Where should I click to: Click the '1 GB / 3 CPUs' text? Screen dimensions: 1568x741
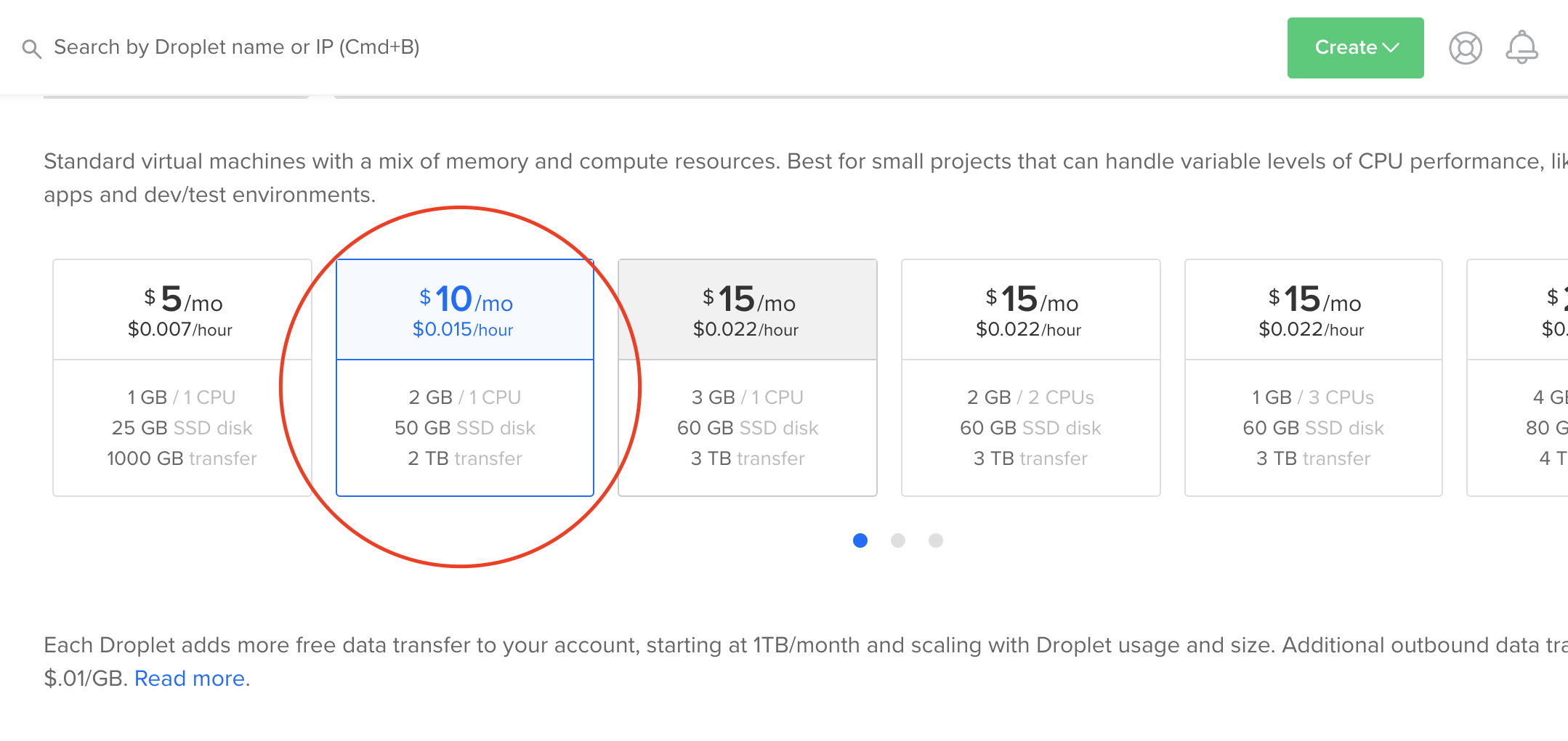click(1313, 397)
